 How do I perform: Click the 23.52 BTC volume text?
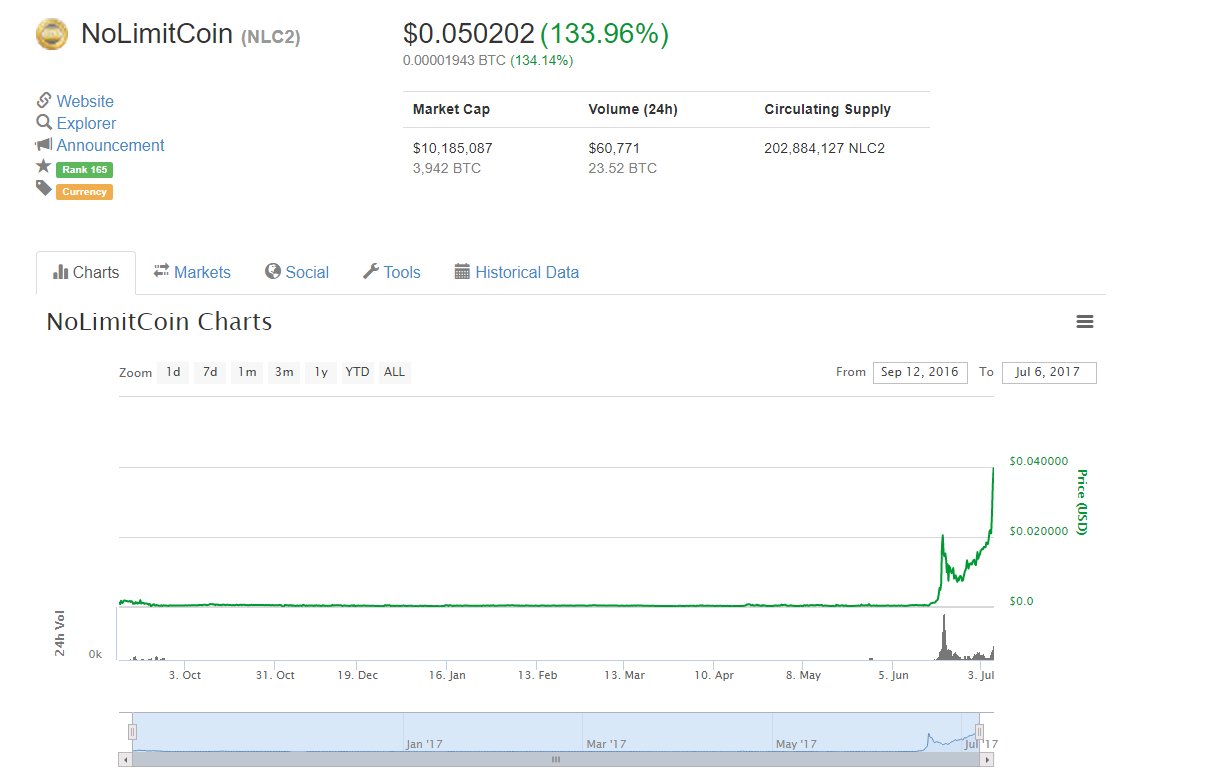click(623, 168)
